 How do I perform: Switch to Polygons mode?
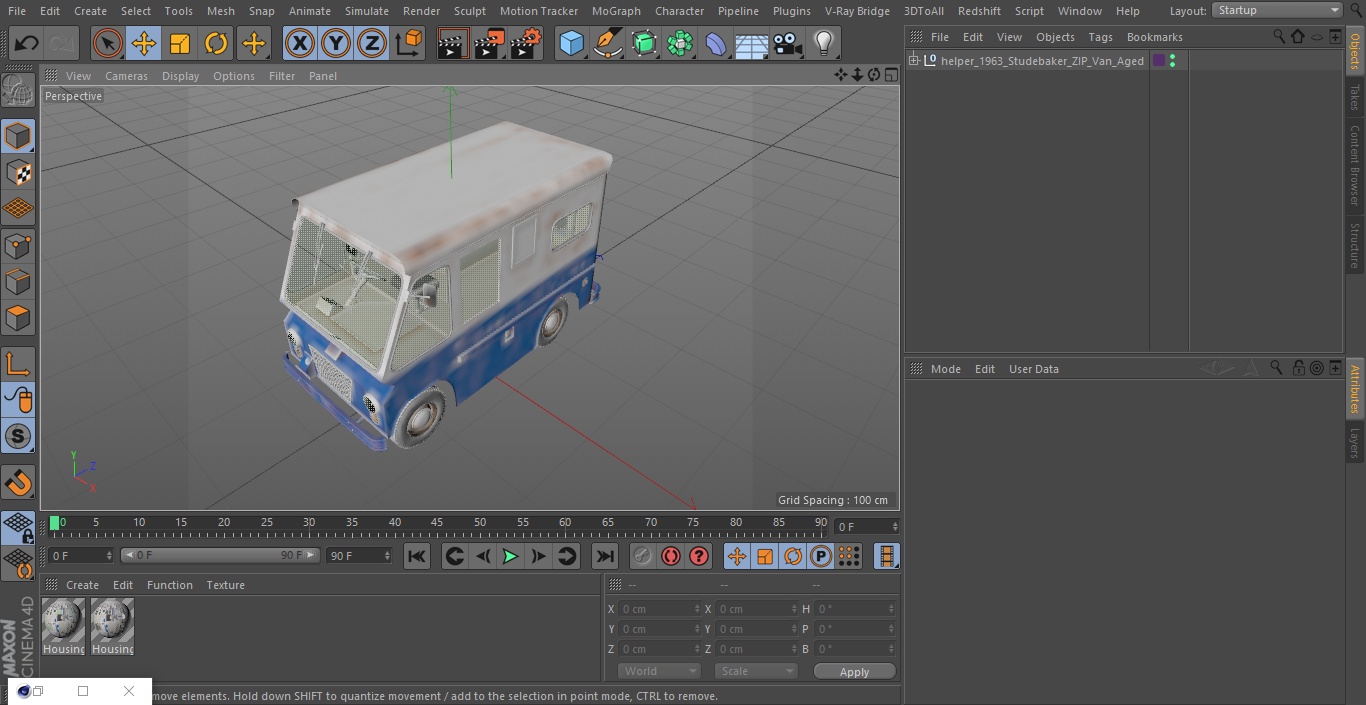pos(18,318)
